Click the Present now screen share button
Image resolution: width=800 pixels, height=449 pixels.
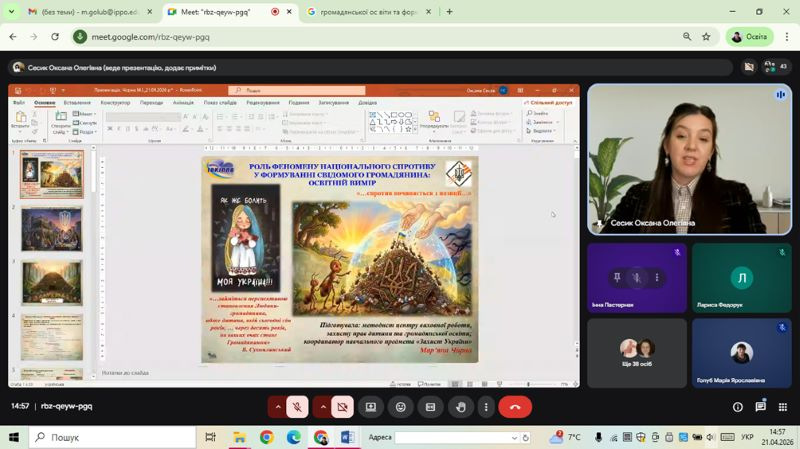[371, 407]
